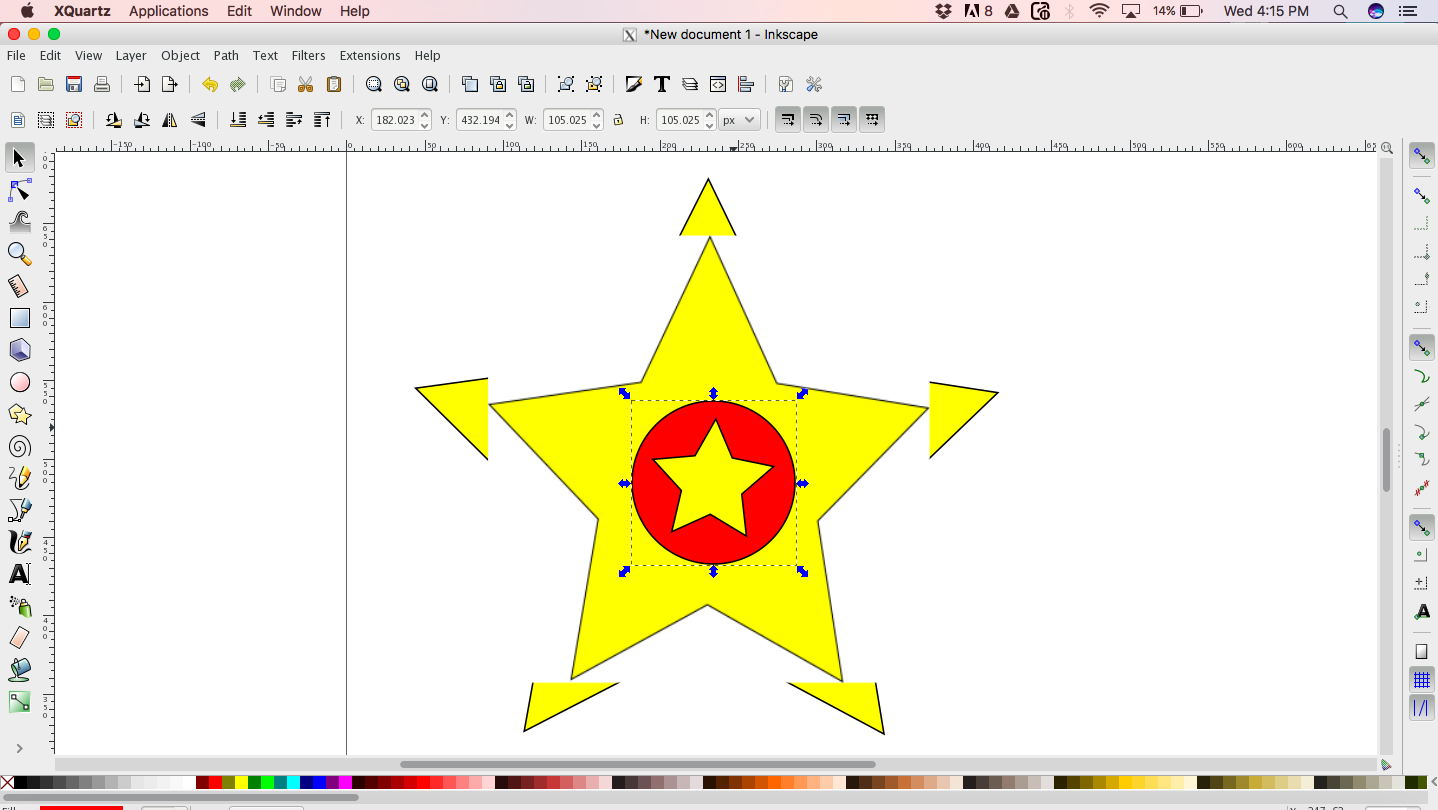Viewport: 1438px width, 810px height.
Task: Click the Cut scissors icon
Action: 306,84
